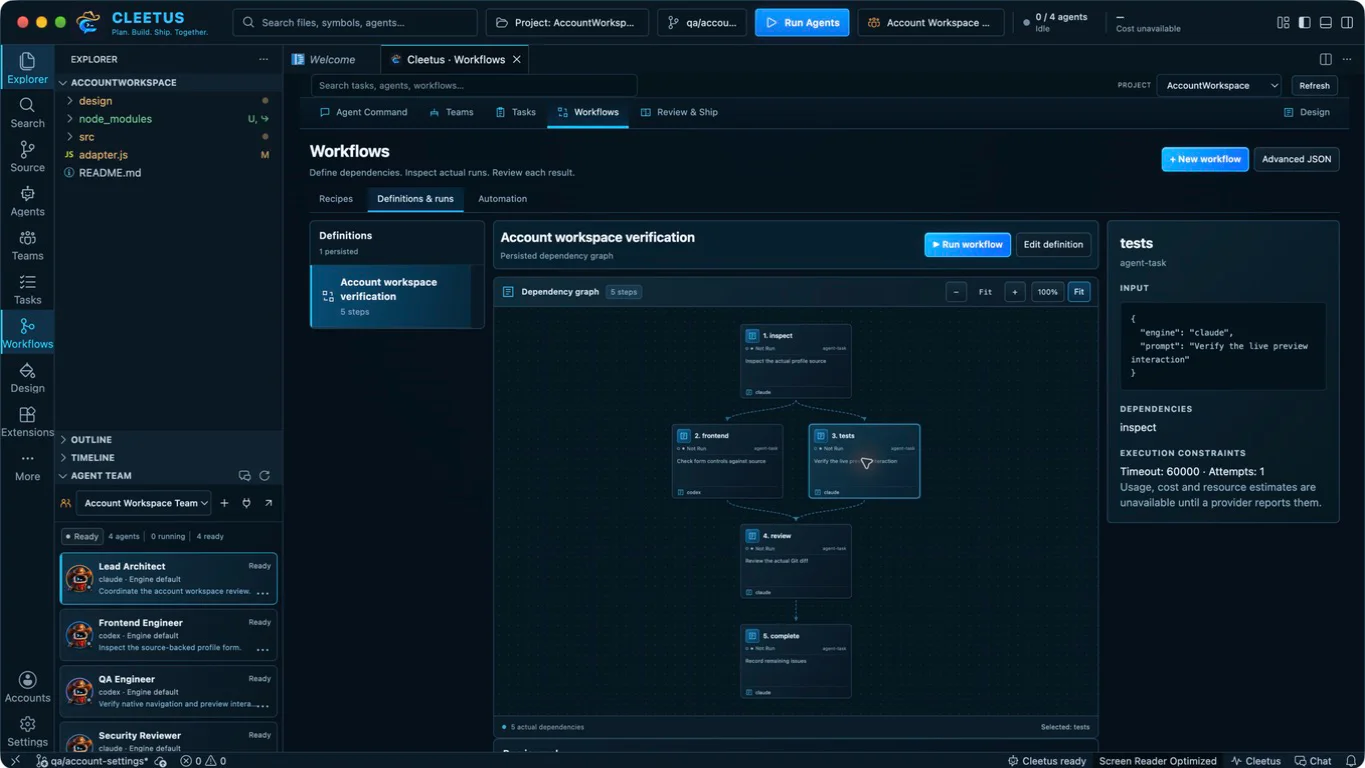Click the New workflow button
Image resolution: width=1365 pixels, height=768 pixels.
tap(1205, 159)
